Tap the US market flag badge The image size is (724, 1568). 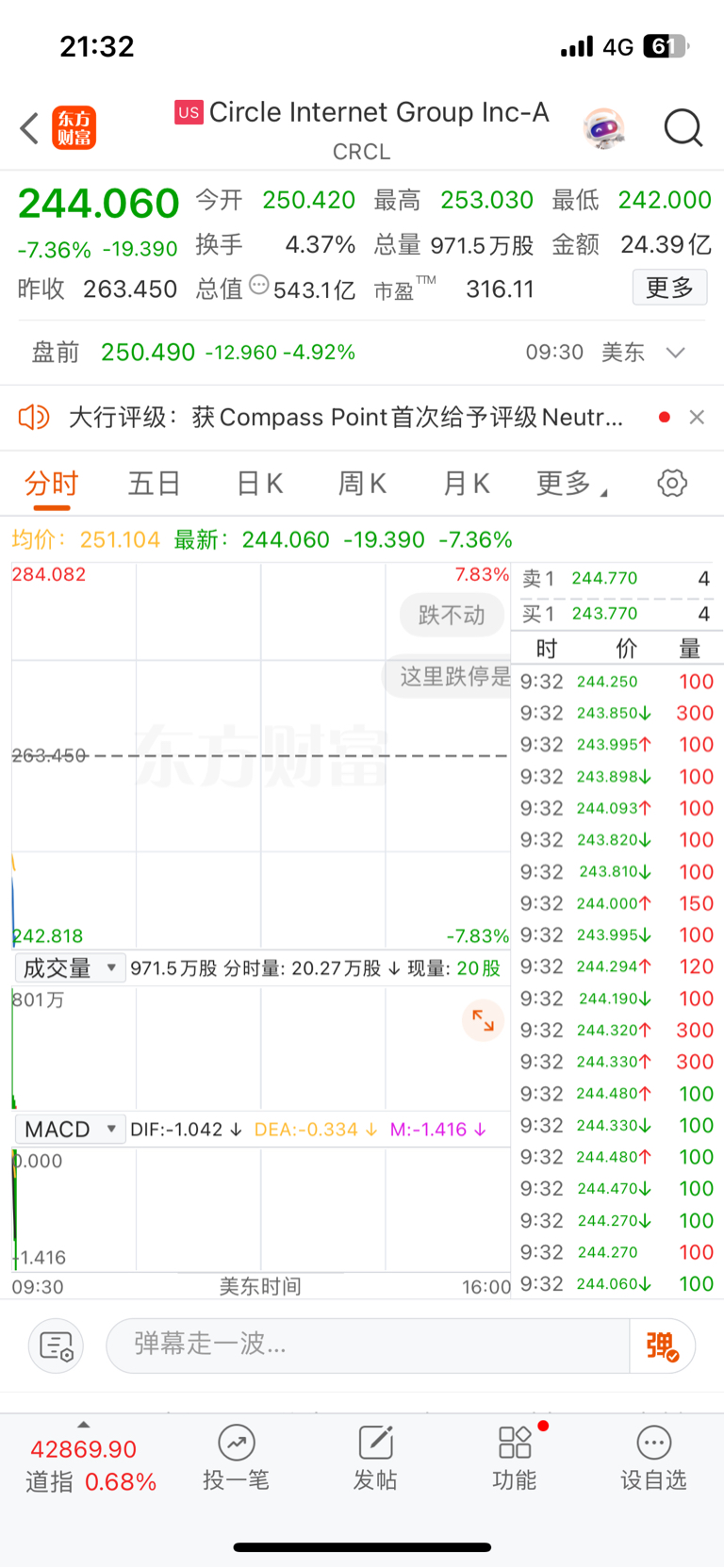pos(189,113)
